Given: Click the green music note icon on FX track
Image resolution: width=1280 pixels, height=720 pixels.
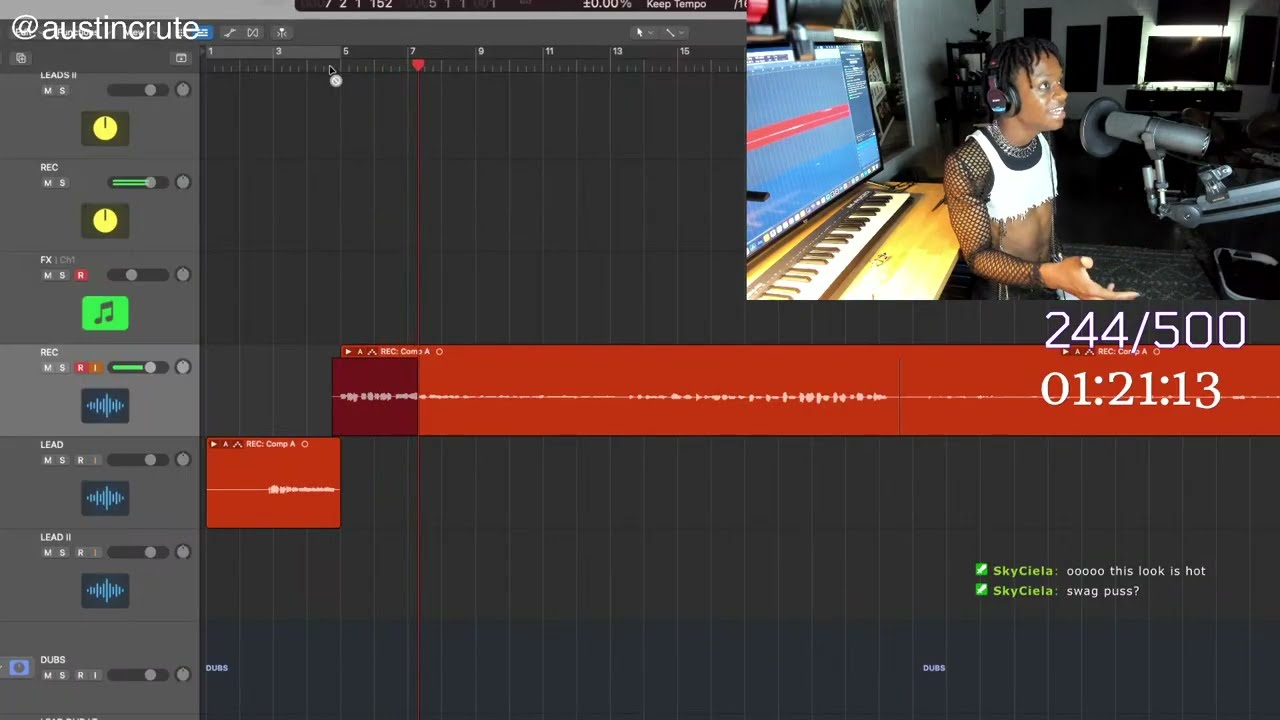Looking at the screenshot, I should pos(105,313).
